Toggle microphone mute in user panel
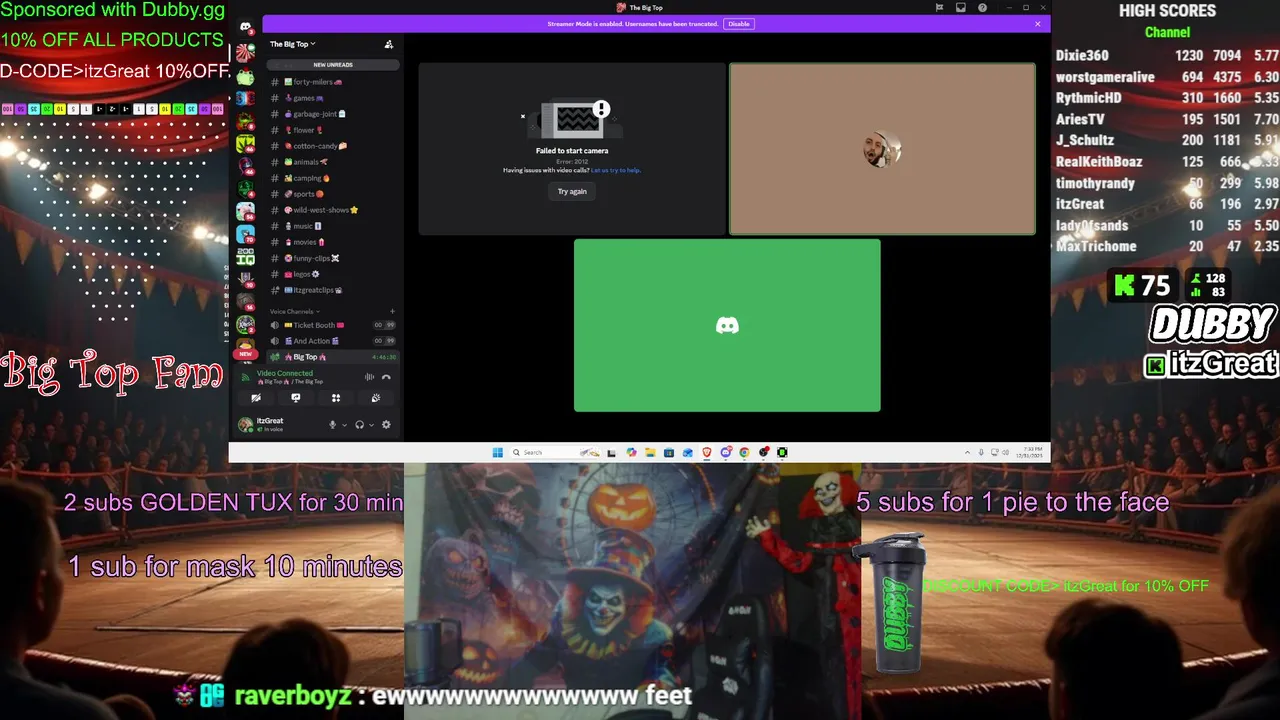This screenshot has height=720, width=1280. pos(333,425)
